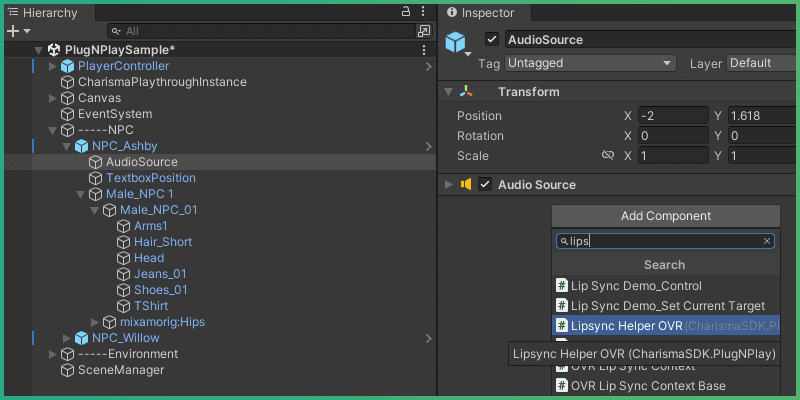Open the Hierarchy panel three-dot menu
This screenshot has width=800, height=400.
point(424,11)
